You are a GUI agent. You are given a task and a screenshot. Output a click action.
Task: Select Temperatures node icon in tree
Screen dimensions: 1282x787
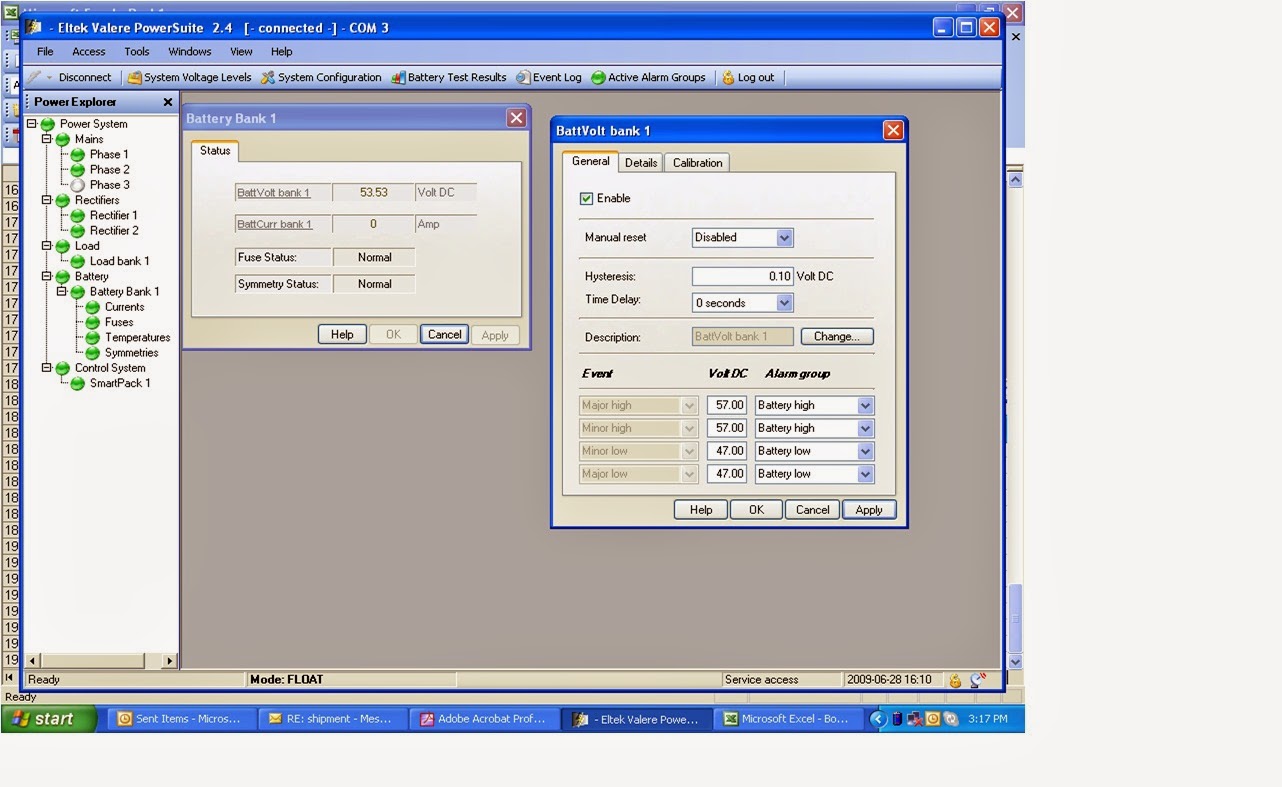[93, 338]
